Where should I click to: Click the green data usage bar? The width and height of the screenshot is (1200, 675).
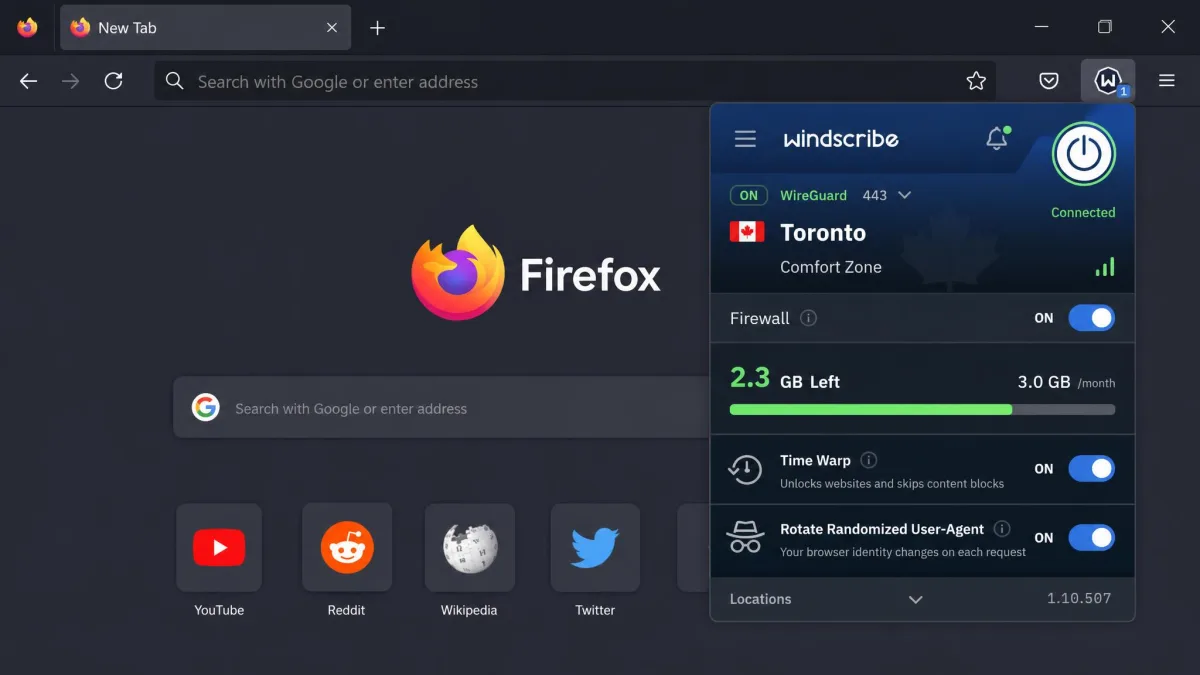(871, 409)
